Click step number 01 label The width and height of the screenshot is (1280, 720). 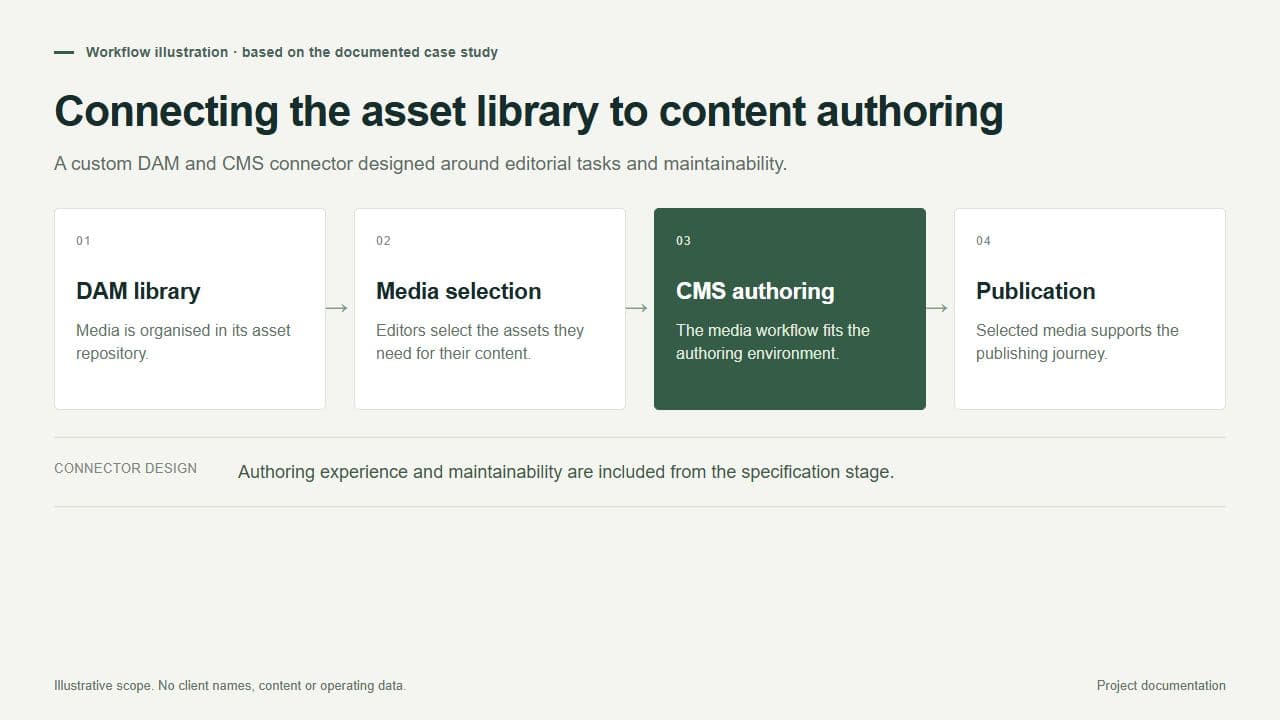pos(83,240)
